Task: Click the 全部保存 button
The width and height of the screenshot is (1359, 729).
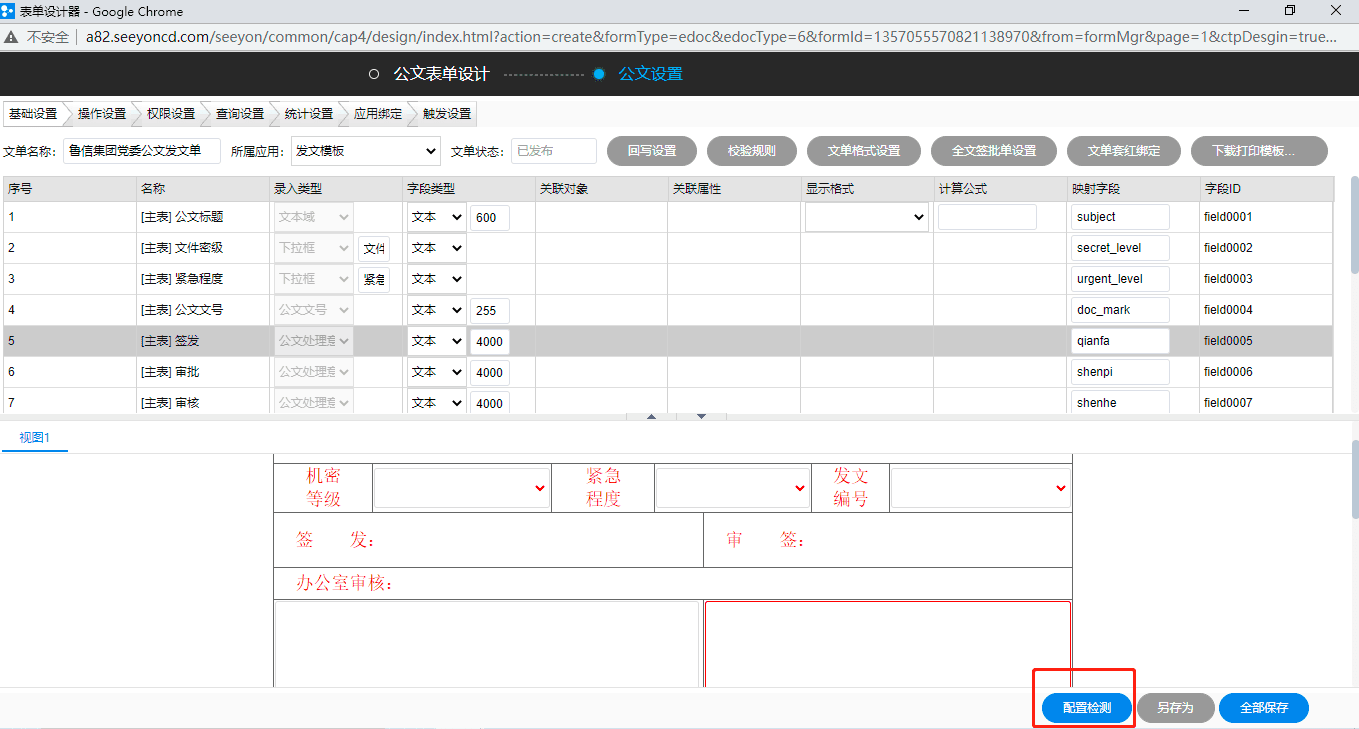Action: [x=1264, y=708]
